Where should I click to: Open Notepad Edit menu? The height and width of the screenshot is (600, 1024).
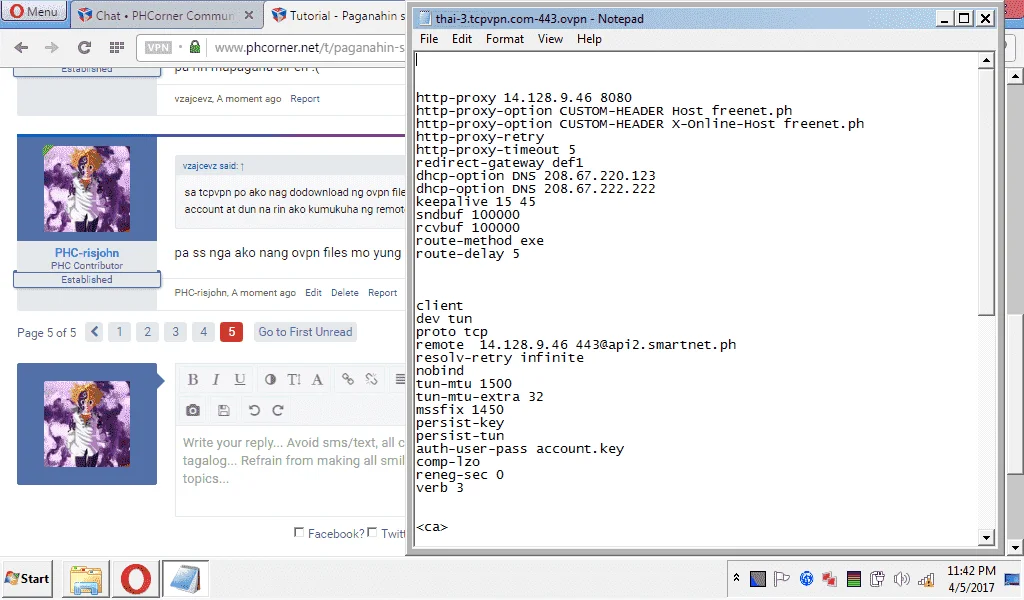pyautogui.click(x=462, y=39)
